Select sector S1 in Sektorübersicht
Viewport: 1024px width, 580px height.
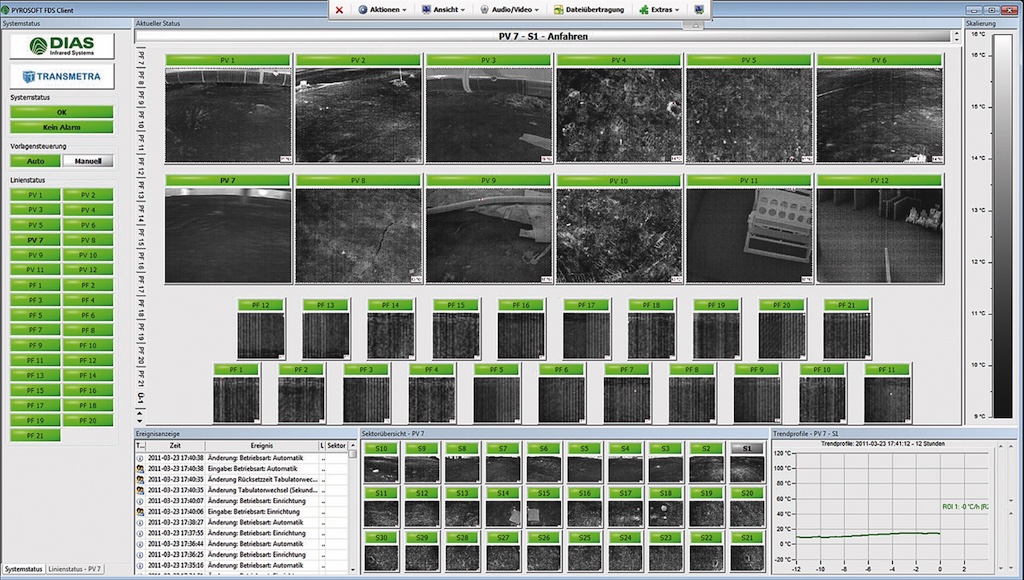pos(746,449)
